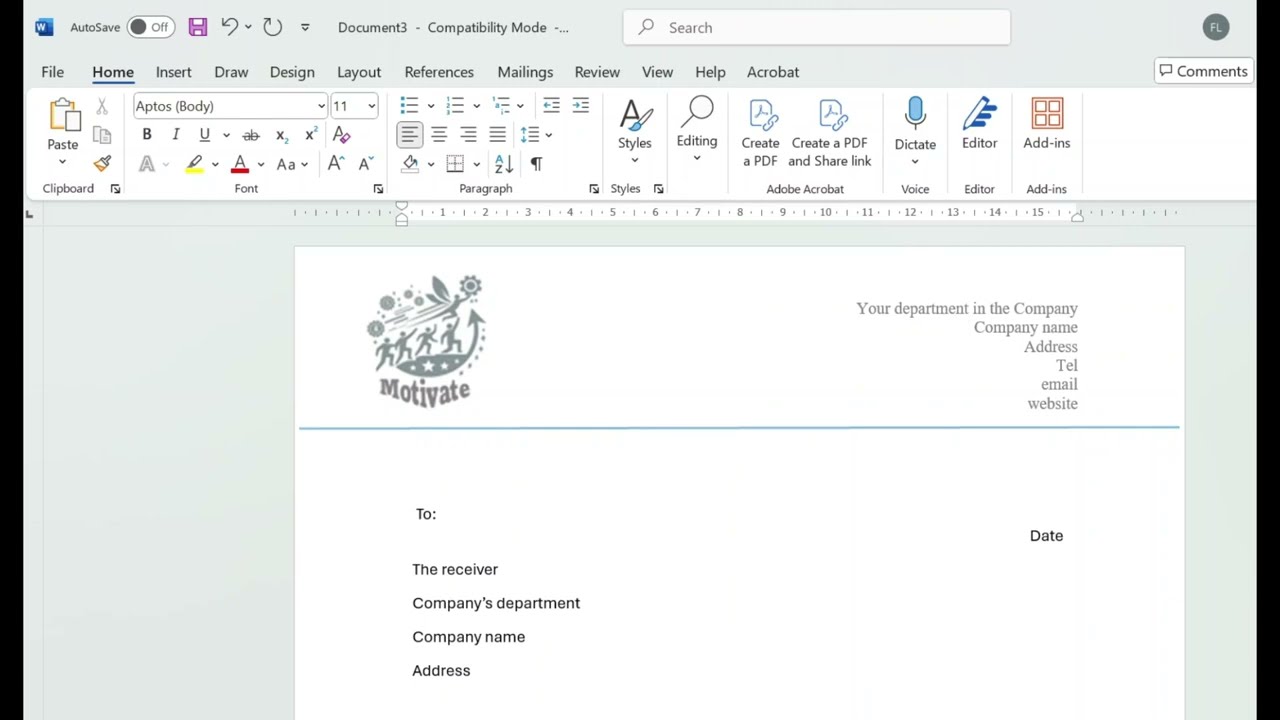
Task: Click the Save icon in title bar
Action: click(x=198, y=27)
